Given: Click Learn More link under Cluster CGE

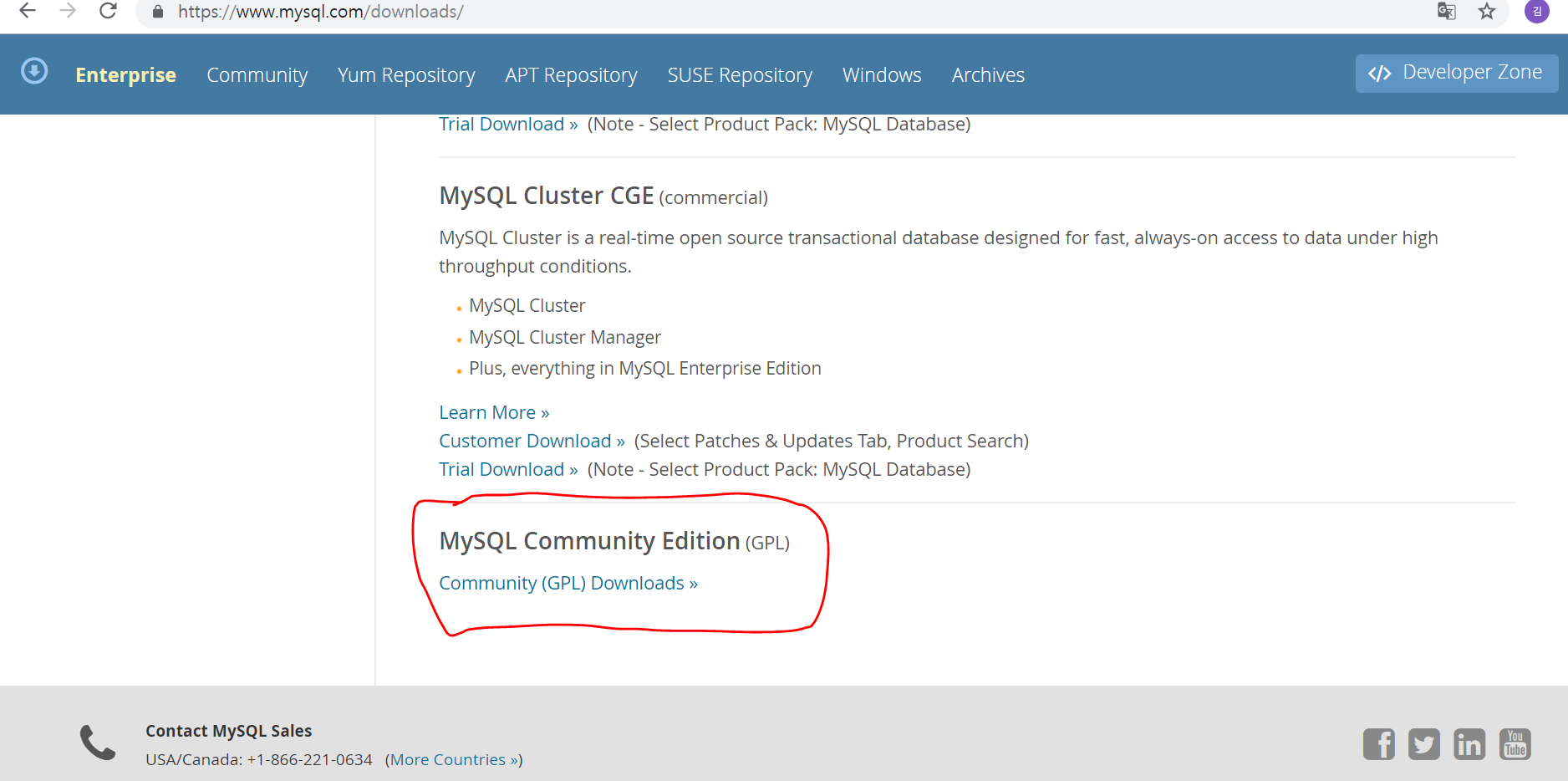Looking at the screenshot, I should [494, 412].
